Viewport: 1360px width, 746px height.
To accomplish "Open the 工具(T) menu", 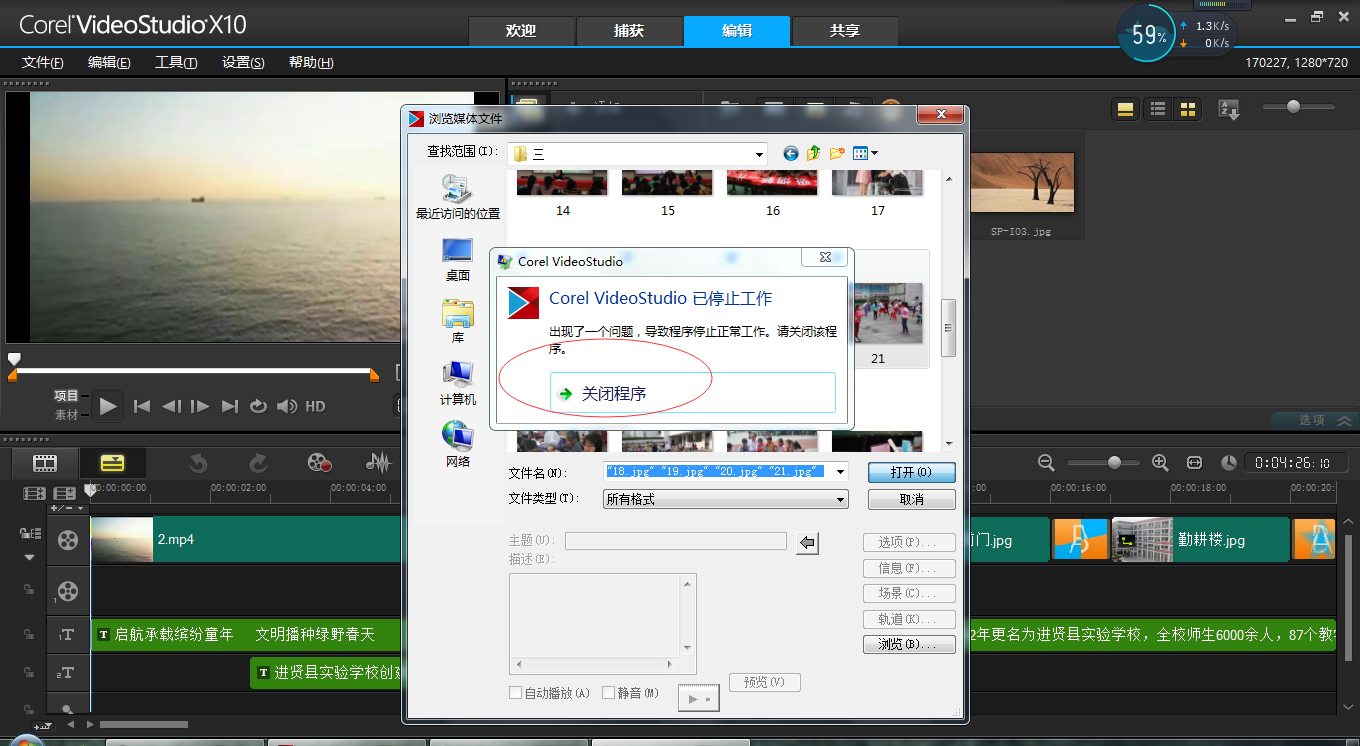I will [176, 62].
